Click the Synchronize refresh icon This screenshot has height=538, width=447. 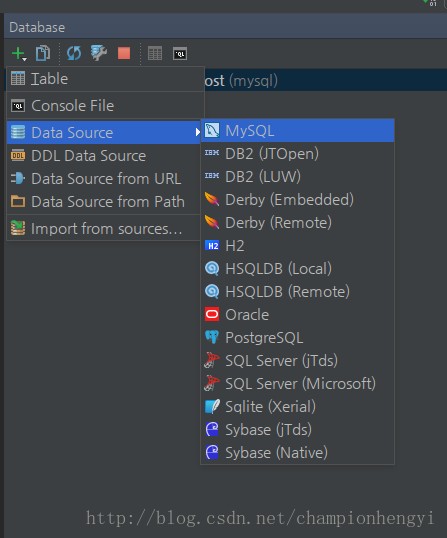coord(74,54)
